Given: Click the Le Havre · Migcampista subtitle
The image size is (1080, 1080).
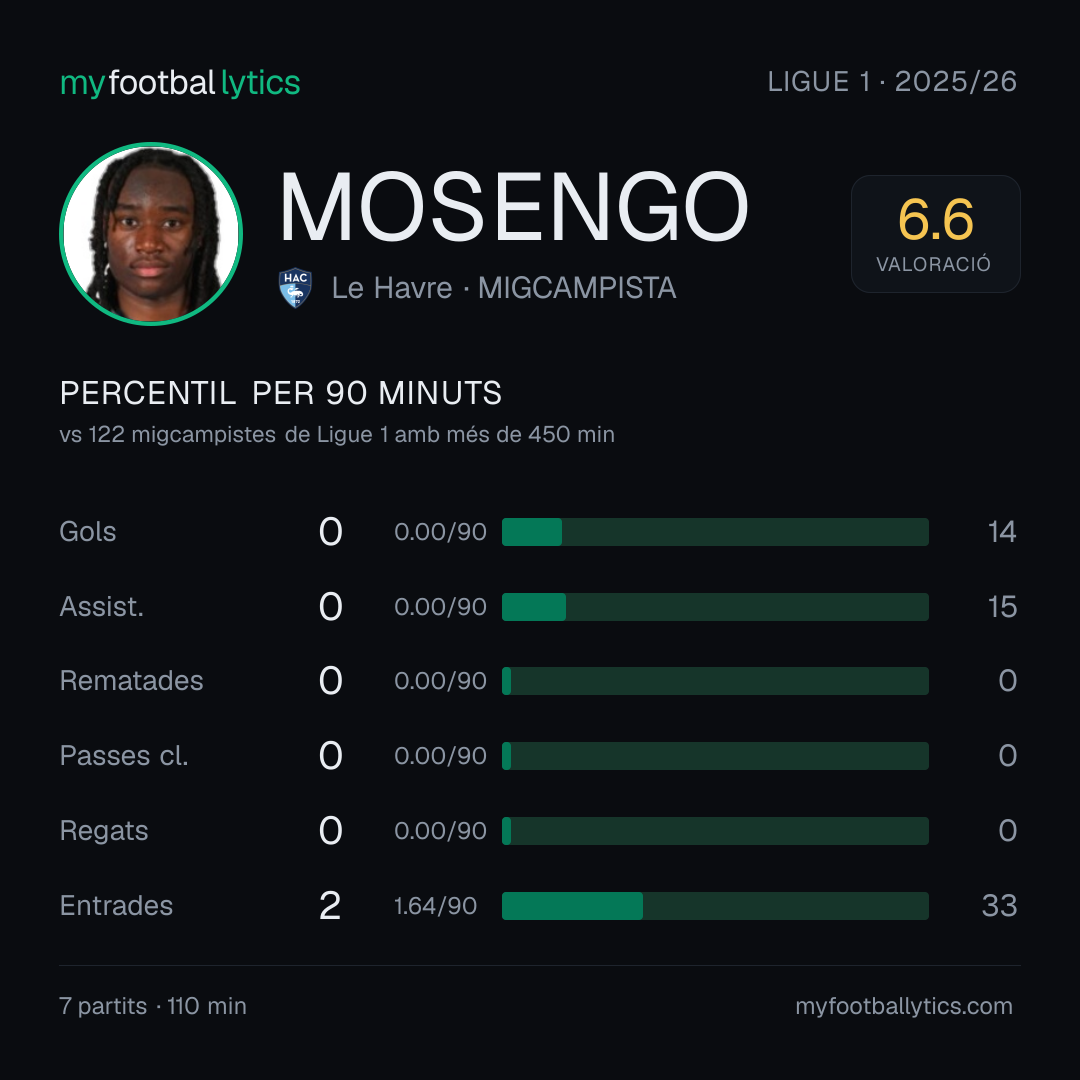Looking at the screenshot, I should coord(503,288).
